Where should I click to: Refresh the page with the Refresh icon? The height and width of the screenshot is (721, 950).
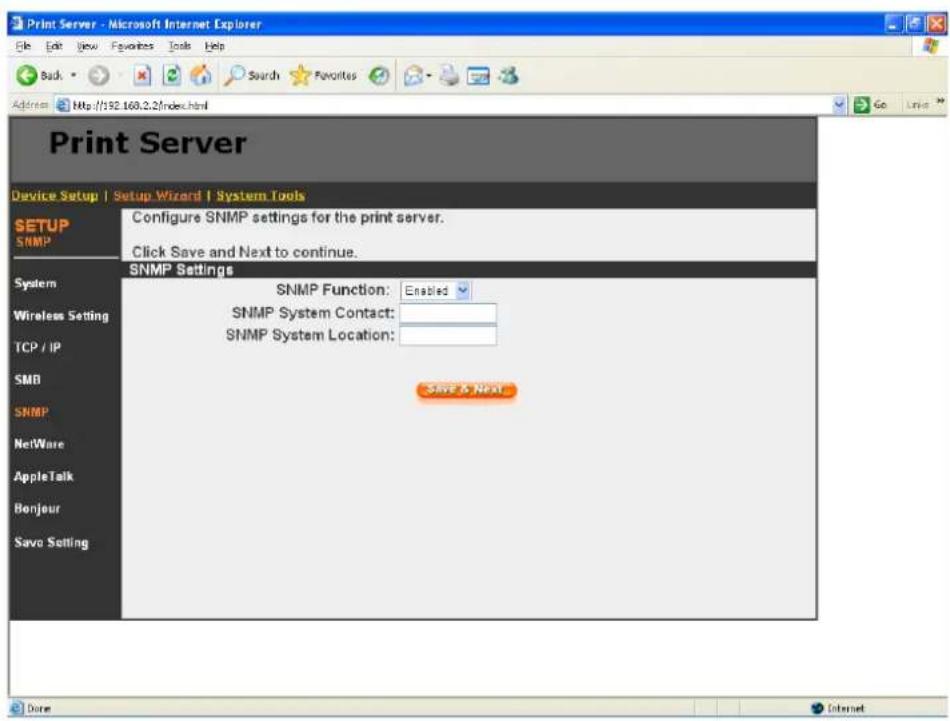172,76
